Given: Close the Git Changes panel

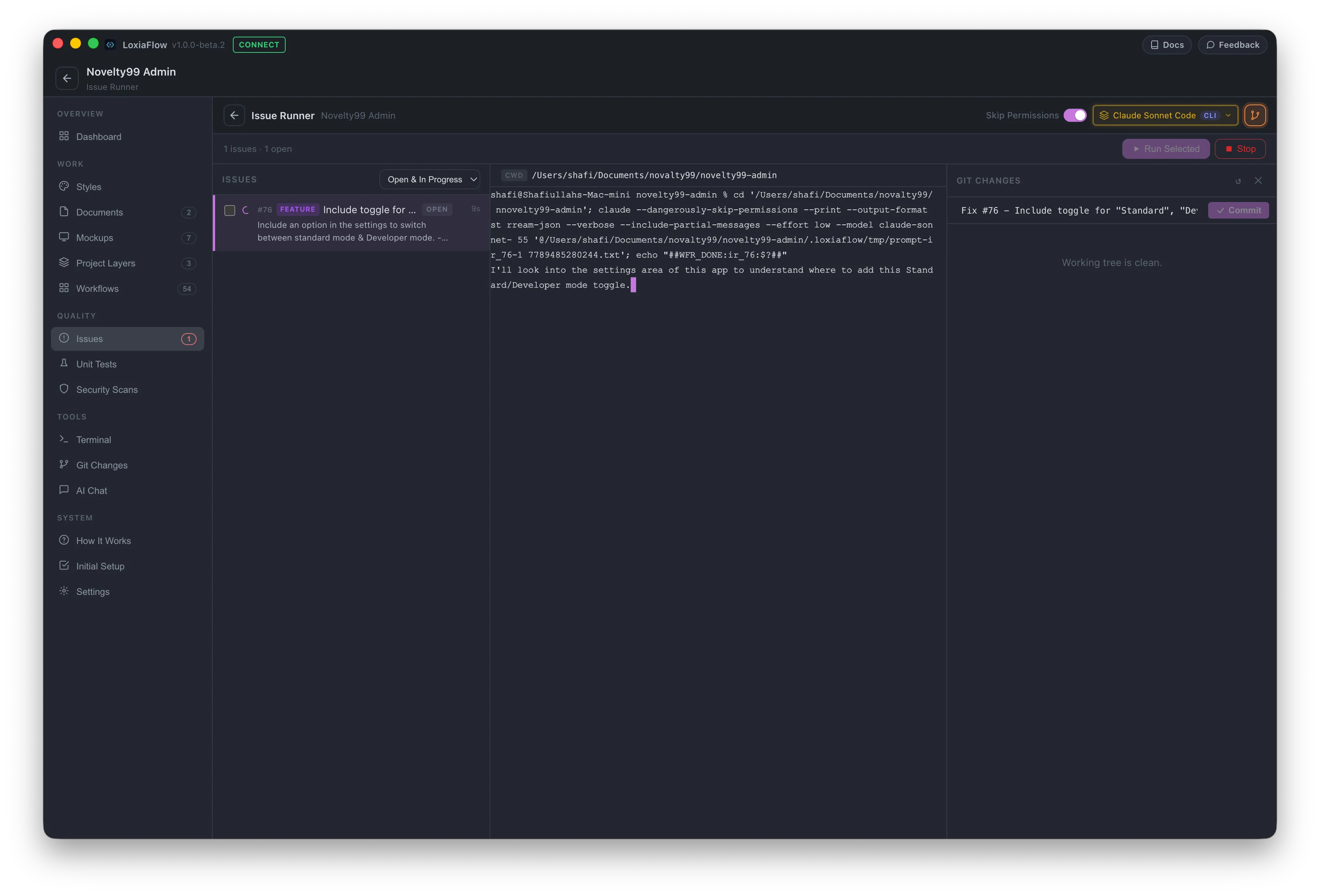Looking at the screenshot, I should click(x=1258, y=181).
